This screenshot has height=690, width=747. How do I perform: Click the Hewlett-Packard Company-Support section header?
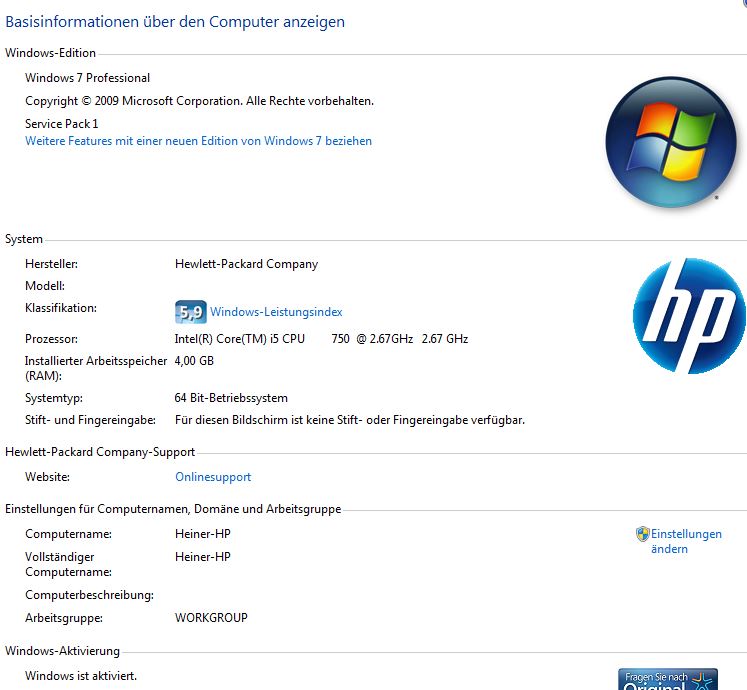click(100, 452)
